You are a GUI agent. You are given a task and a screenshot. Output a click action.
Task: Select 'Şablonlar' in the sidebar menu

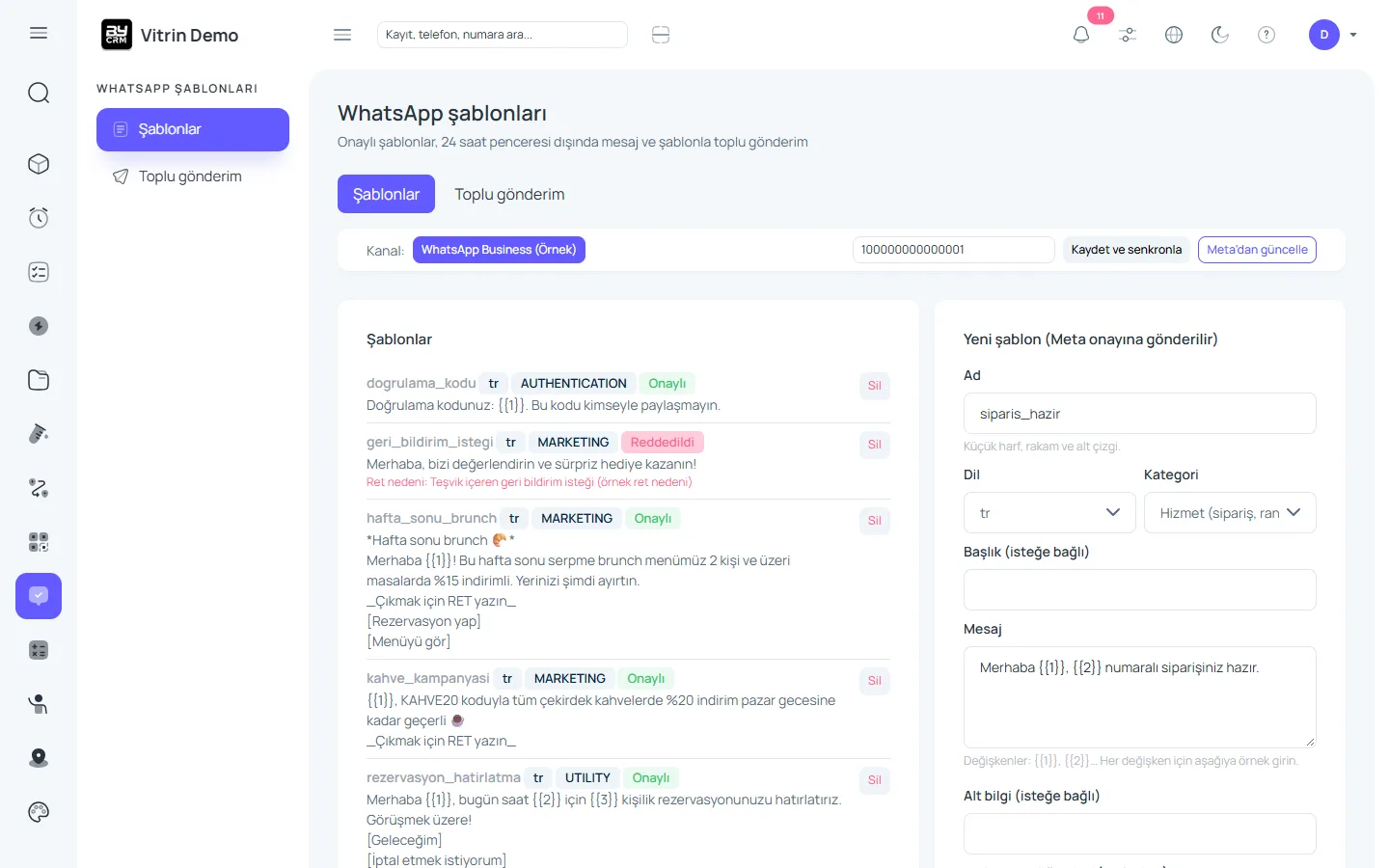coord(193,129)
